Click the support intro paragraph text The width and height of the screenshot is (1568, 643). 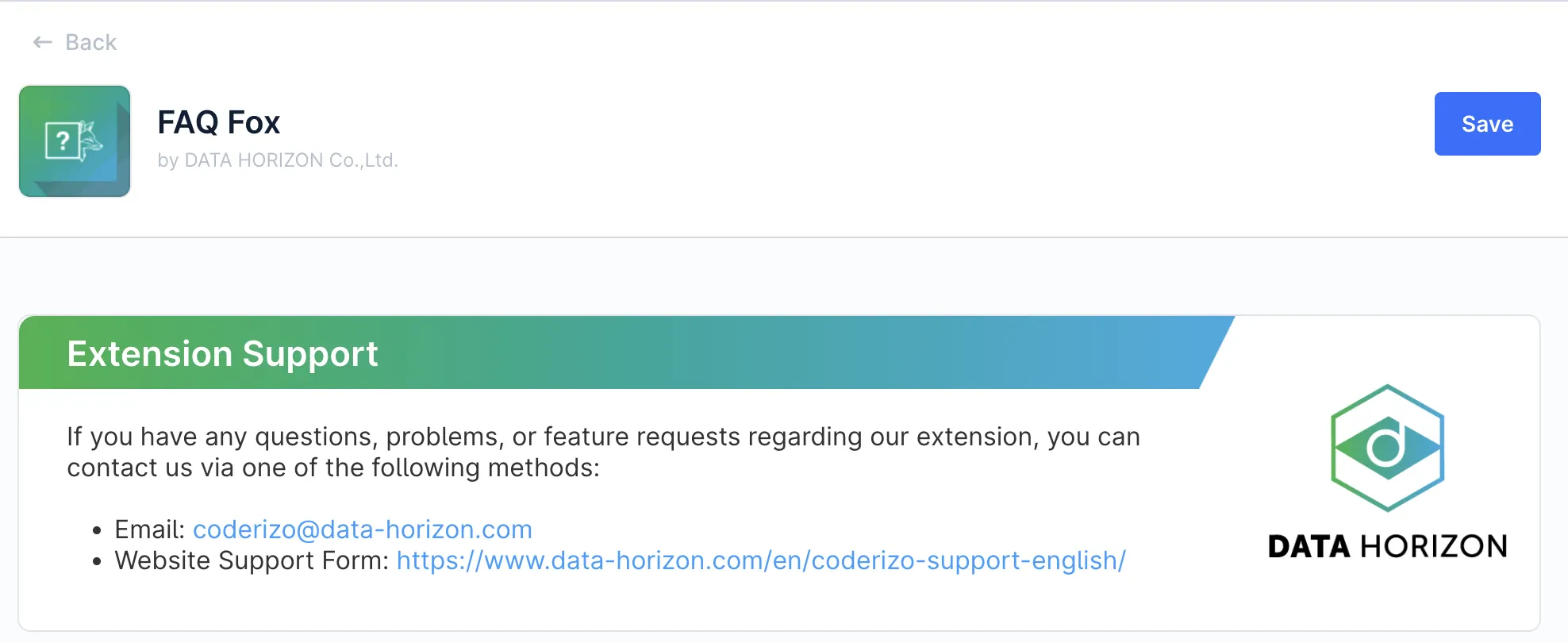point(603,452)
